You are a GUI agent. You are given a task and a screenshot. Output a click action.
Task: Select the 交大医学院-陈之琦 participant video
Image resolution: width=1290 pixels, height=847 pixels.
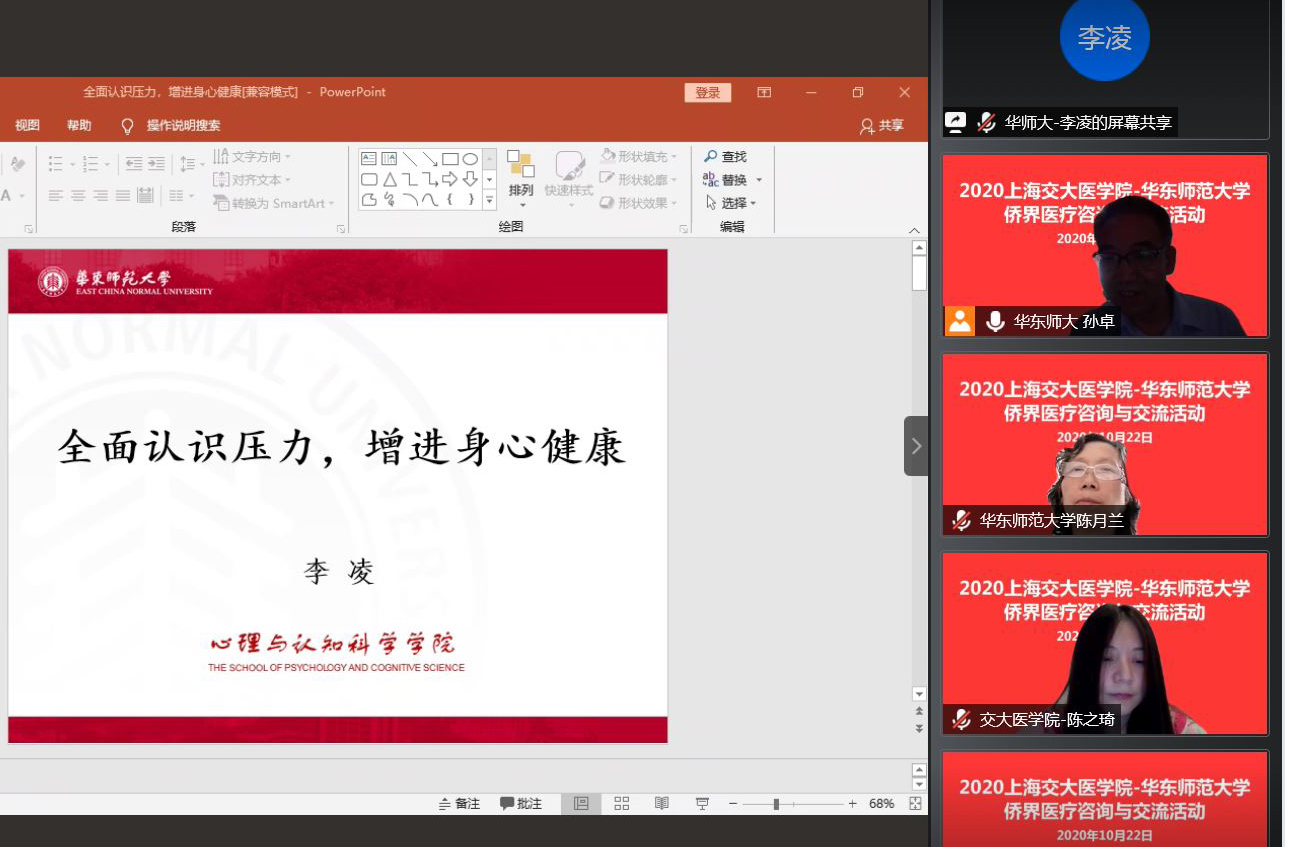(1105, 643)
